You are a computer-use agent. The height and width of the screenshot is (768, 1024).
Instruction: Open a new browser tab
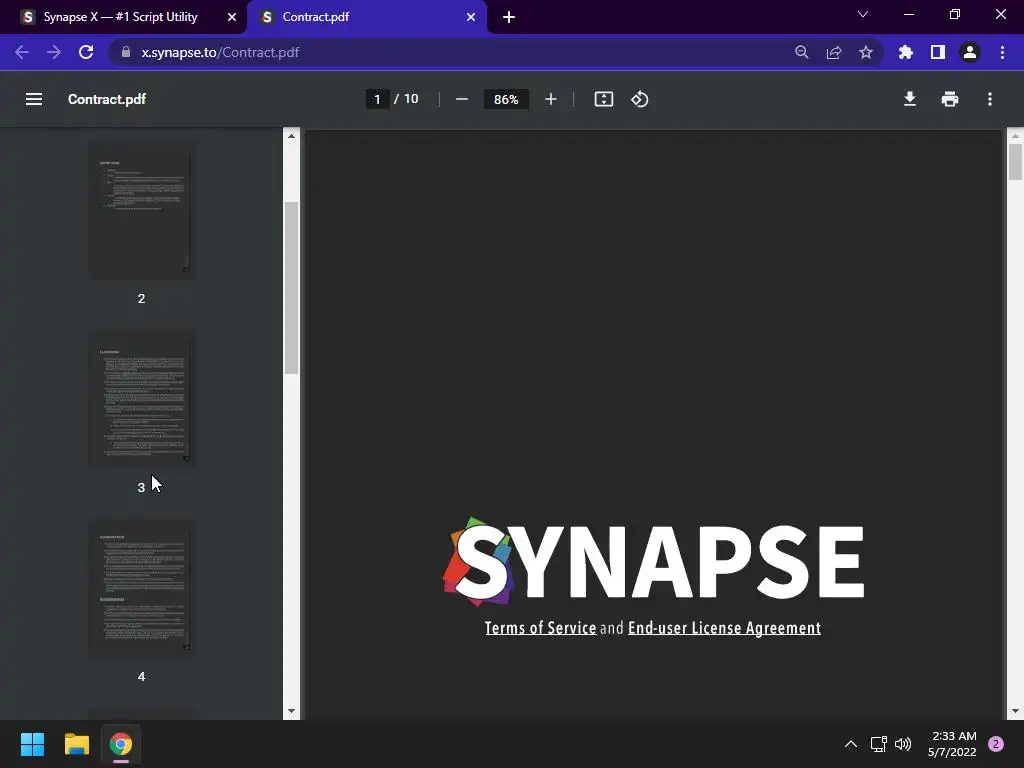[509, 17]
